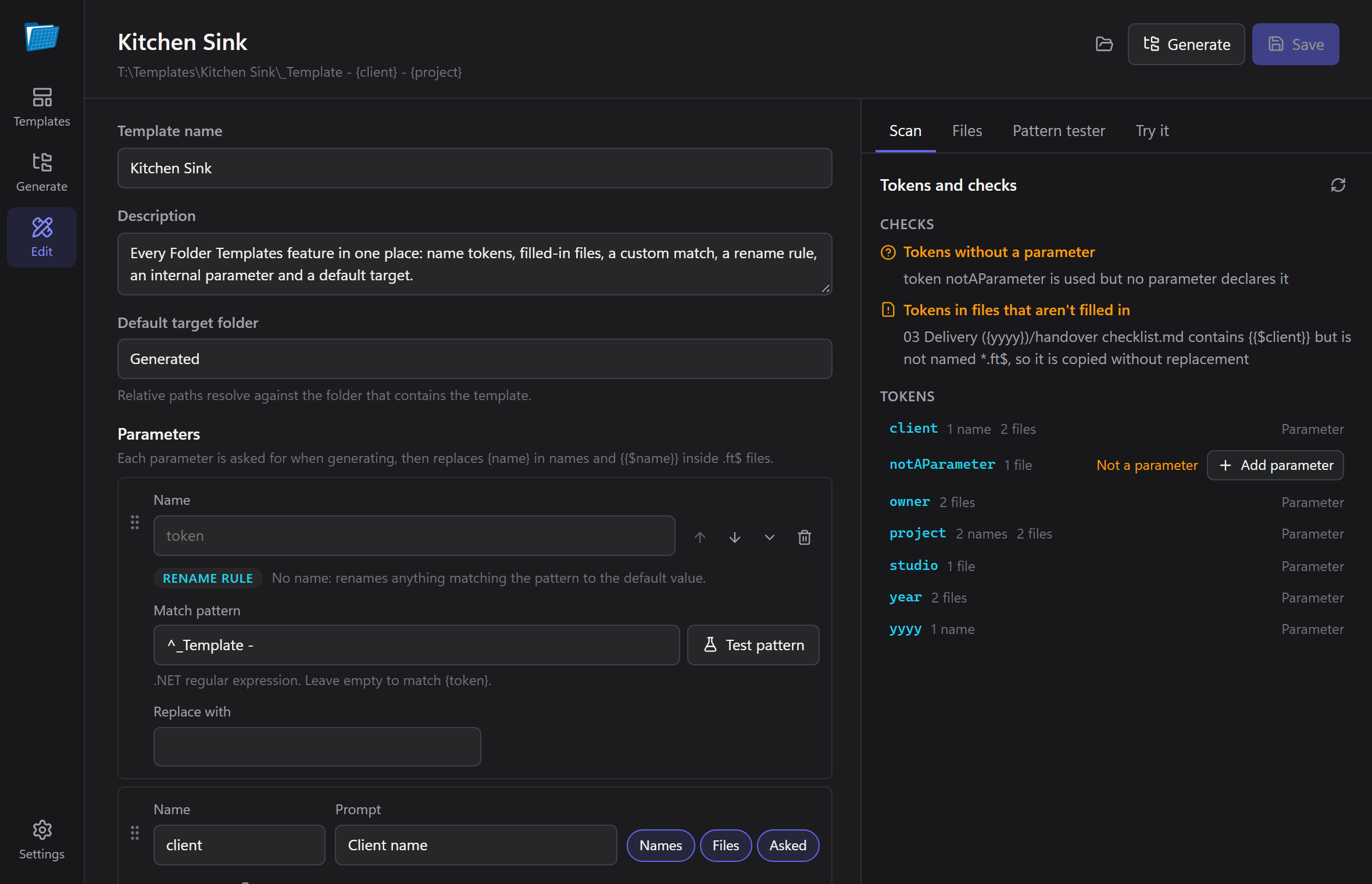Edit the Client name prompt field
Screen dimensions: 1372x884
[x=476, y=845]
